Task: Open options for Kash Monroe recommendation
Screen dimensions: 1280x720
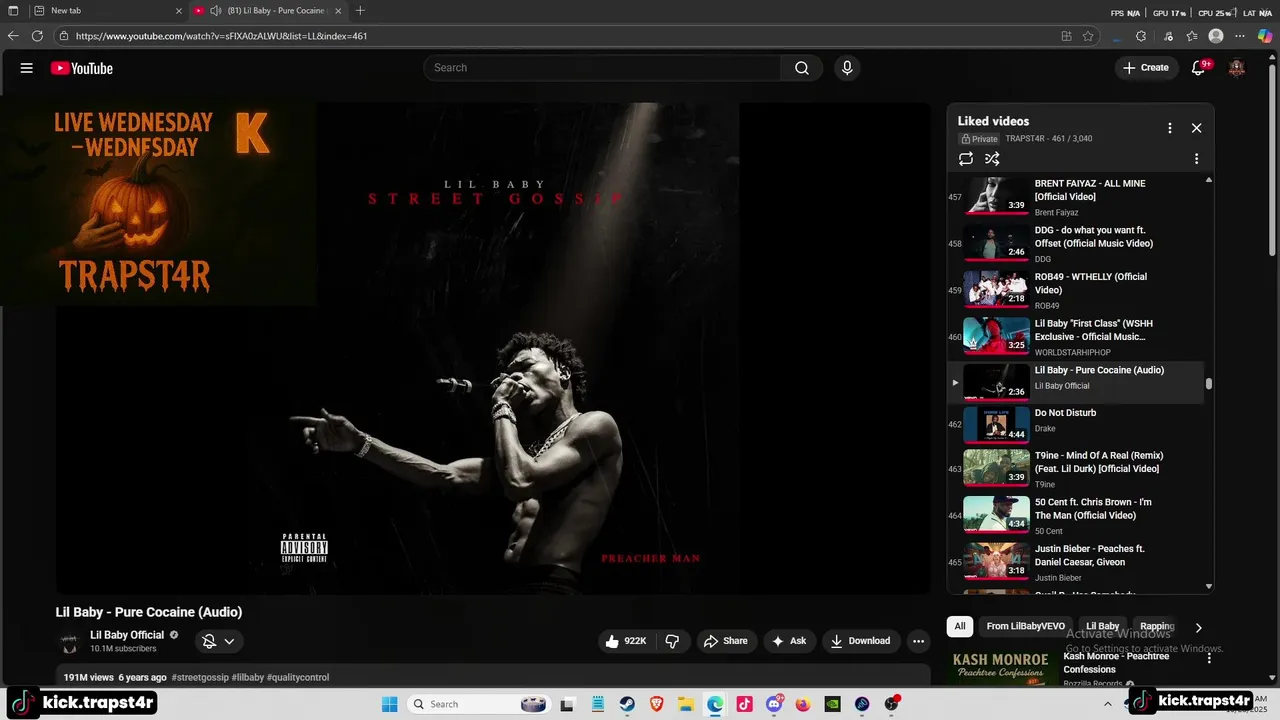Action: coord(1209,658)
